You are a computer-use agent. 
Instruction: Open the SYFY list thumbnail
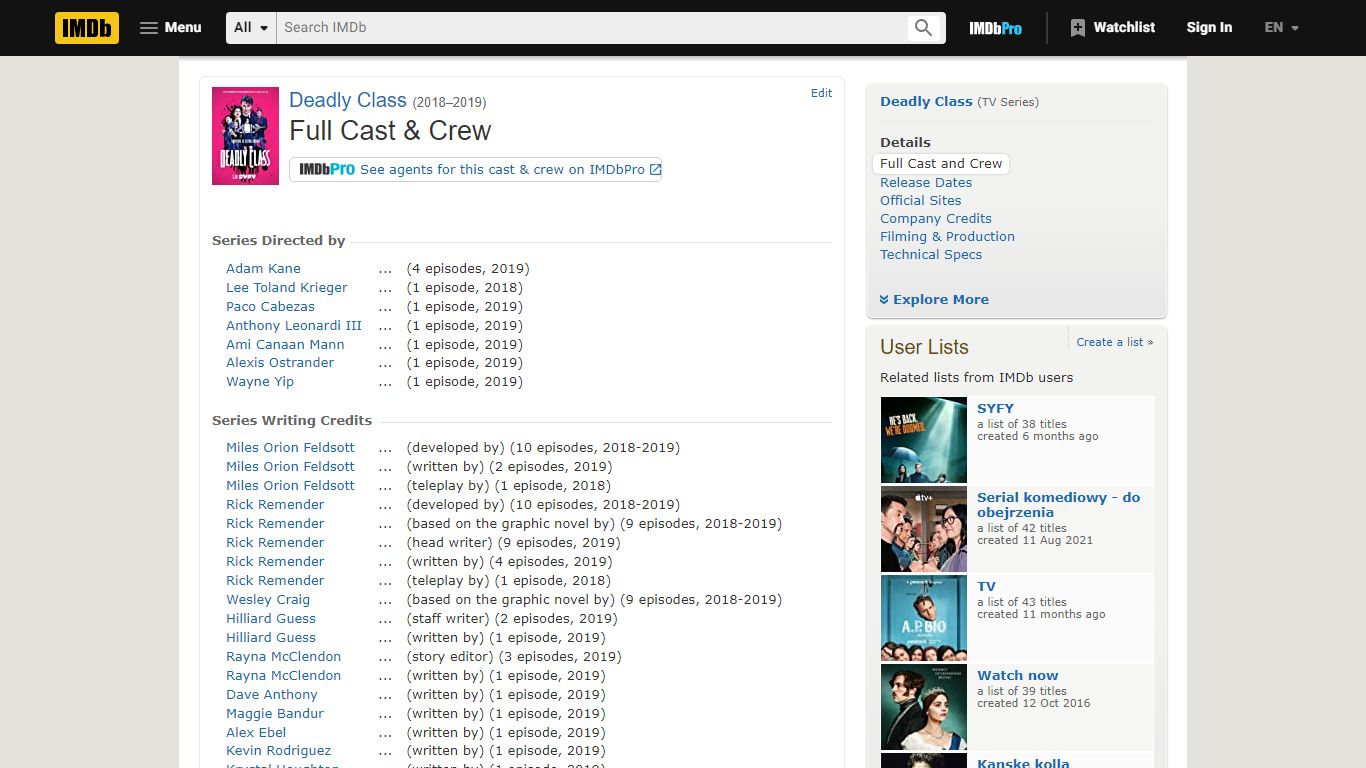[x=924, y=440]
